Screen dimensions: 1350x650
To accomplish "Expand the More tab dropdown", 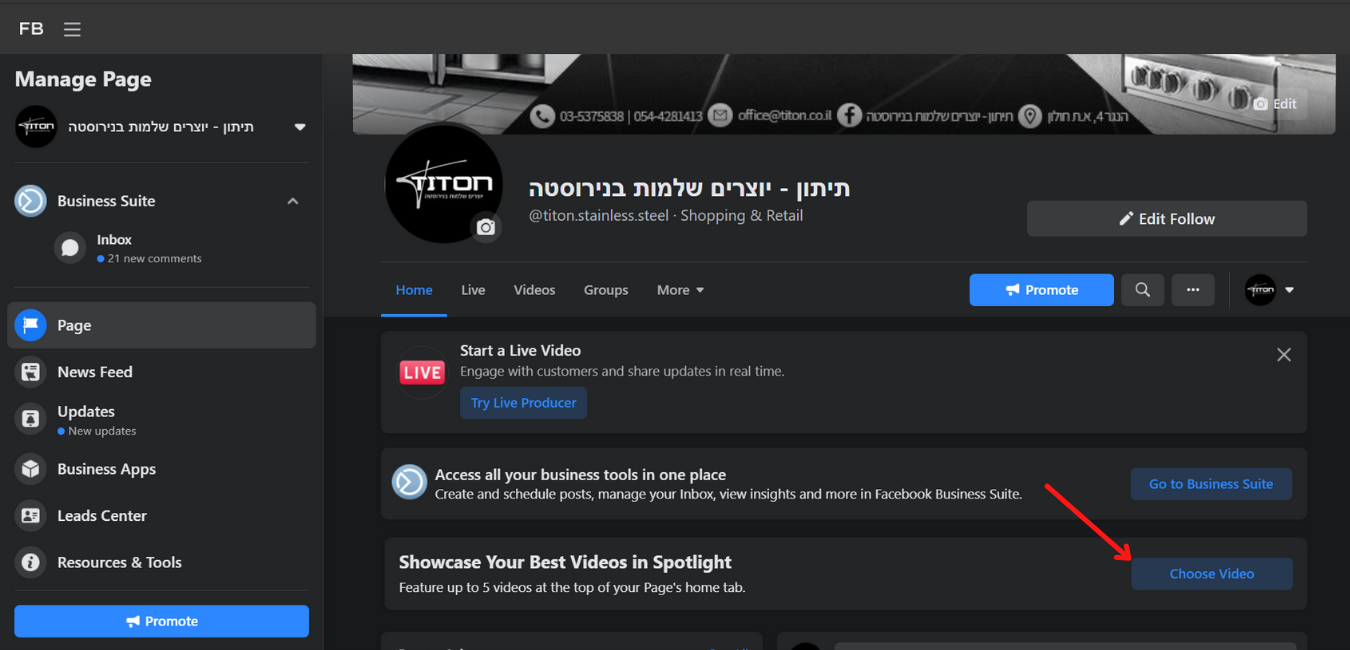I will pyautogui.click(x=680, y=290).
